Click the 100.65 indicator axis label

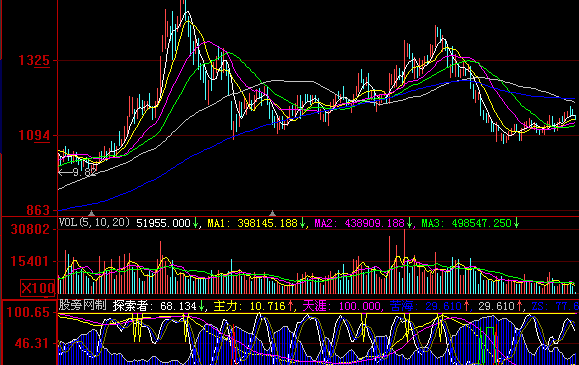[28, 313]
